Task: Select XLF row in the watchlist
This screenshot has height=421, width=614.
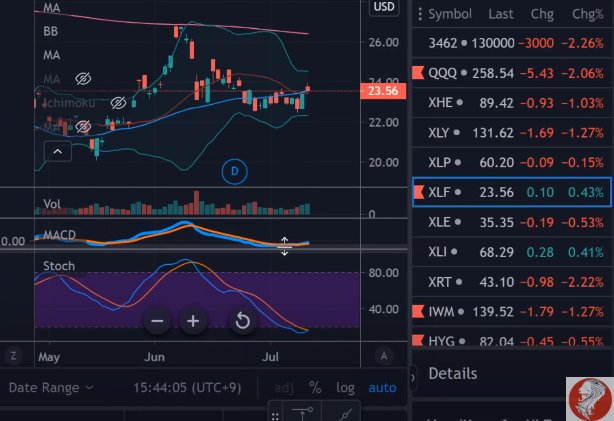Action: point(512,192)
